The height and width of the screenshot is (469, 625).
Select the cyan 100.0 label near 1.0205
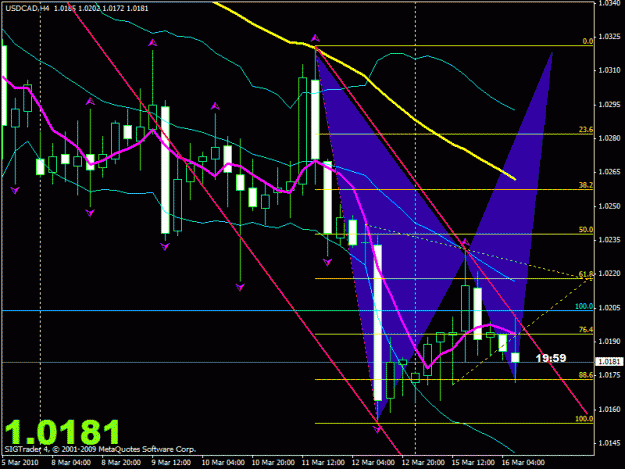point(584,306)
